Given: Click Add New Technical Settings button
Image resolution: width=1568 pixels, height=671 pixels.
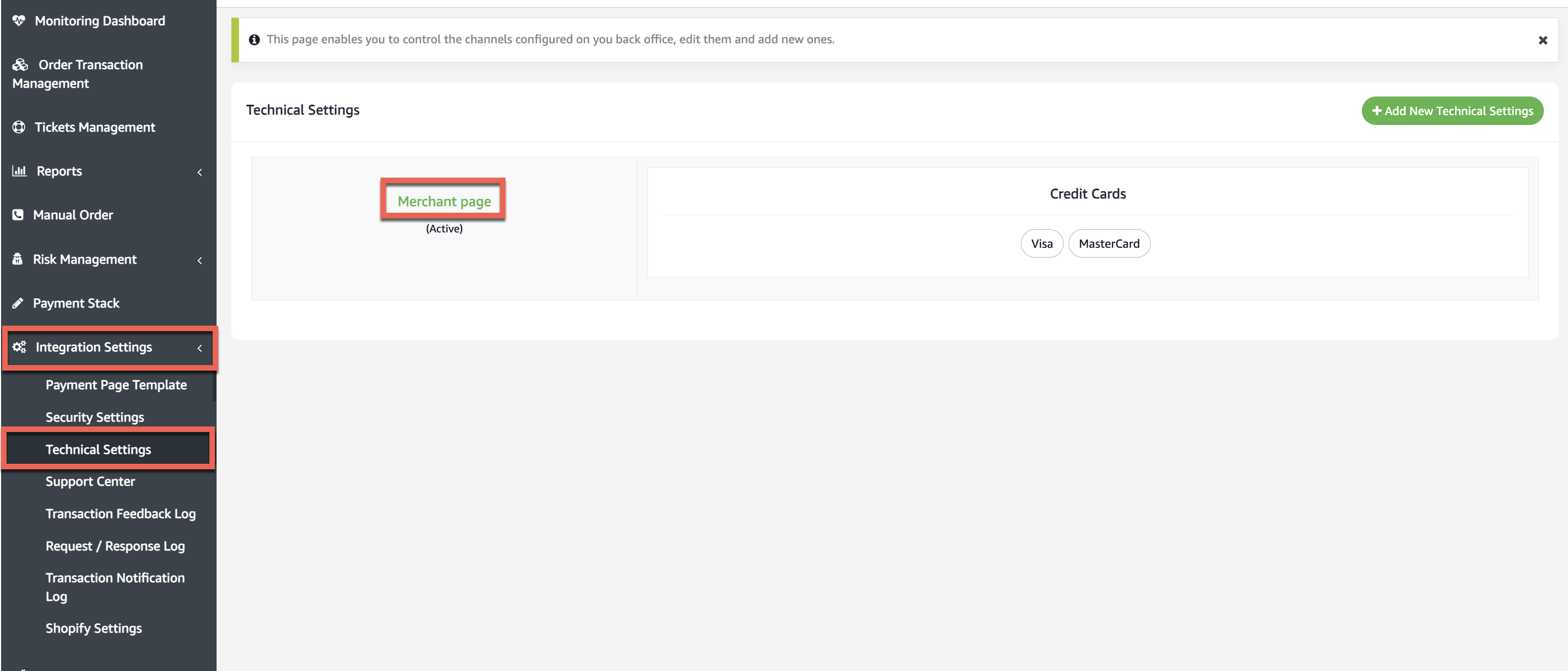Looking at the screenshot, I should (x=1452, y=111).
